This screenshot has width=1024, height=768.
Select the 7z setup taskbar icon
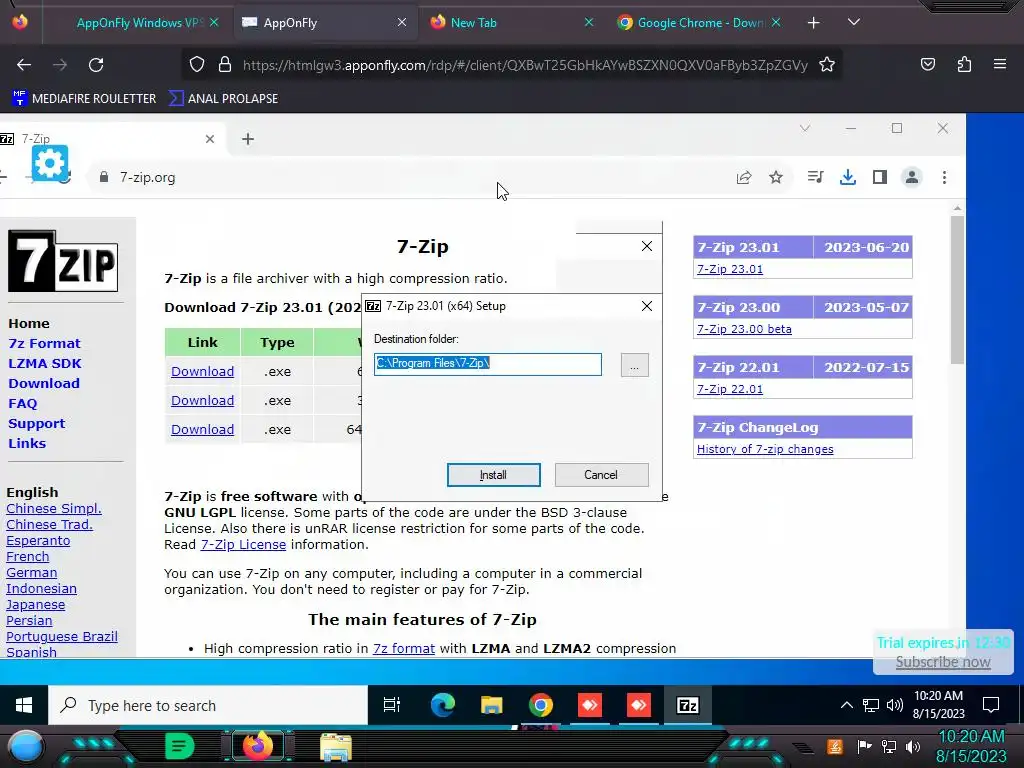(x=688, y=705)
